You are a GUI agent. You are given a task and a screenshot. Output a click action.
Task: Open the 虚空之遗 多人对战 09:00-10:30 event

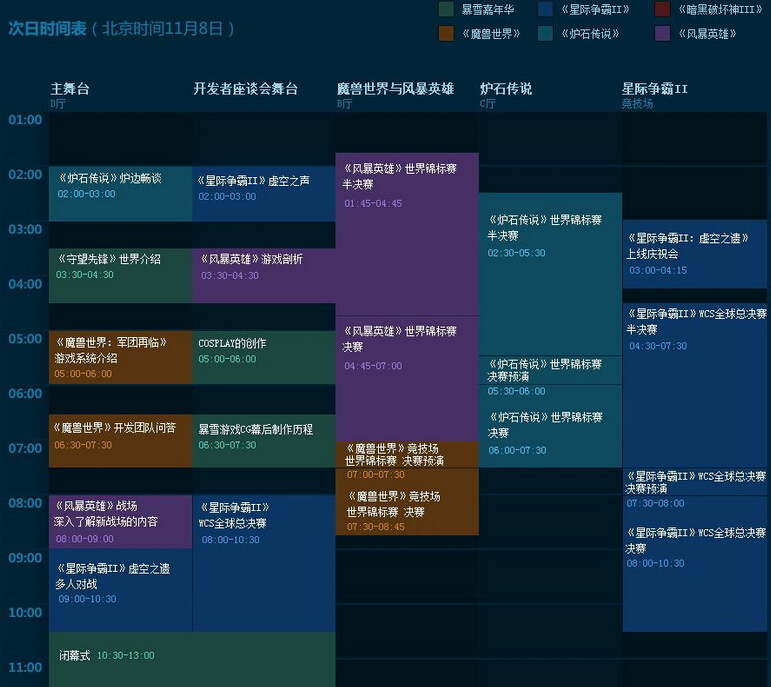pyautogui.click(x=120, y=590)
